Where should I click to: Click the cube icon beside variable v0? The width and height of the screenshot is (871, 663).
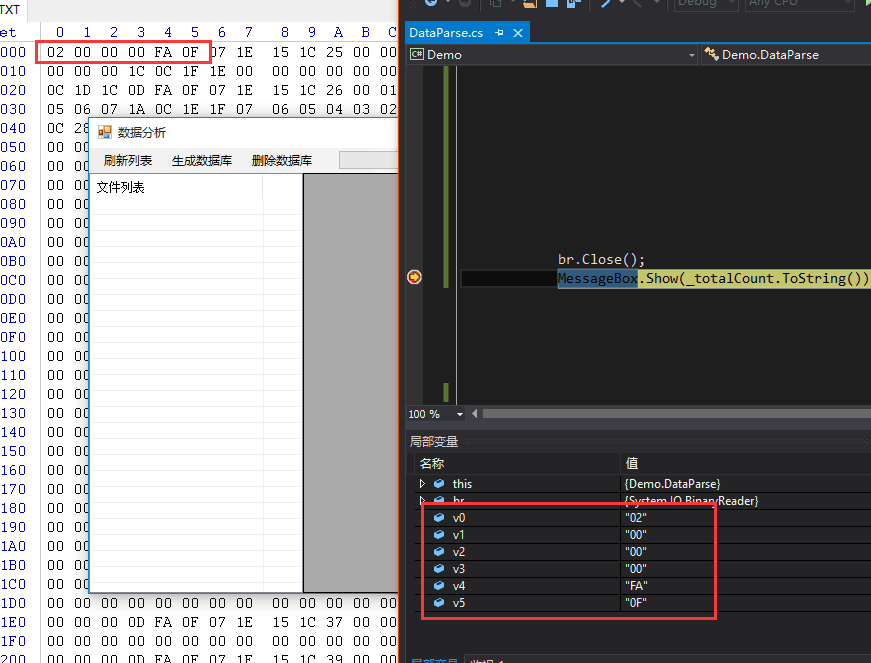[439, 518]
